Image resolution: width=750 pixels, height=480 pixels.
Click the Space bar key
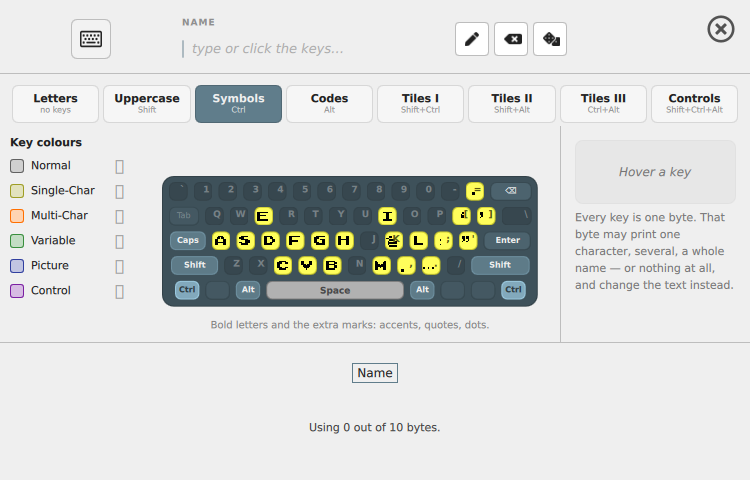[335, 290]
